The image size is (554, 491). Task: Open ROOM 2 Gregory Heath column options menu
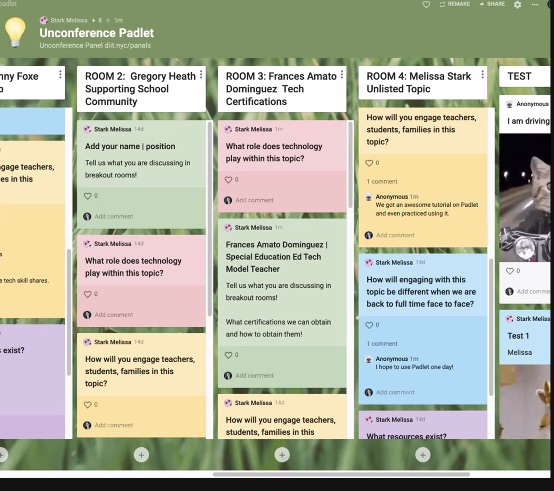201,75
